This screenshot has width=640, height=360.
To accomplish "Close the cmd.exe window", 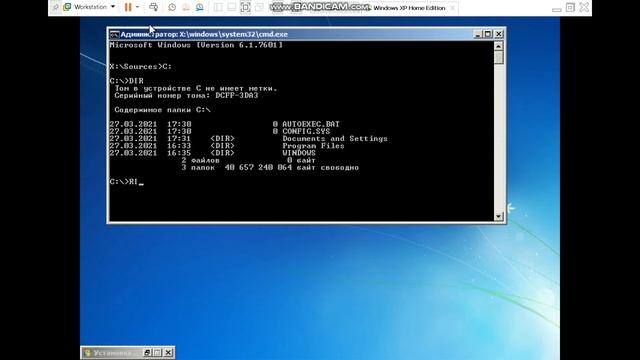I will pos(499,34).
